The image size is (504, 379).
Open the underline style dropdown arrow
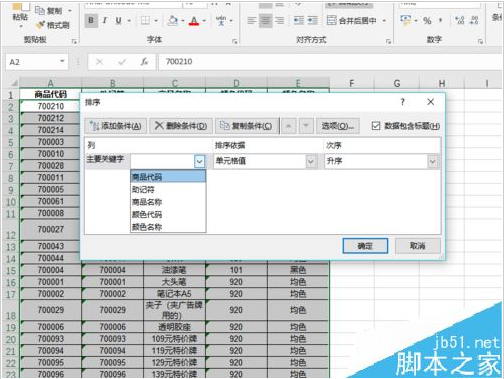pyautogui.click(x=129, y=21)
